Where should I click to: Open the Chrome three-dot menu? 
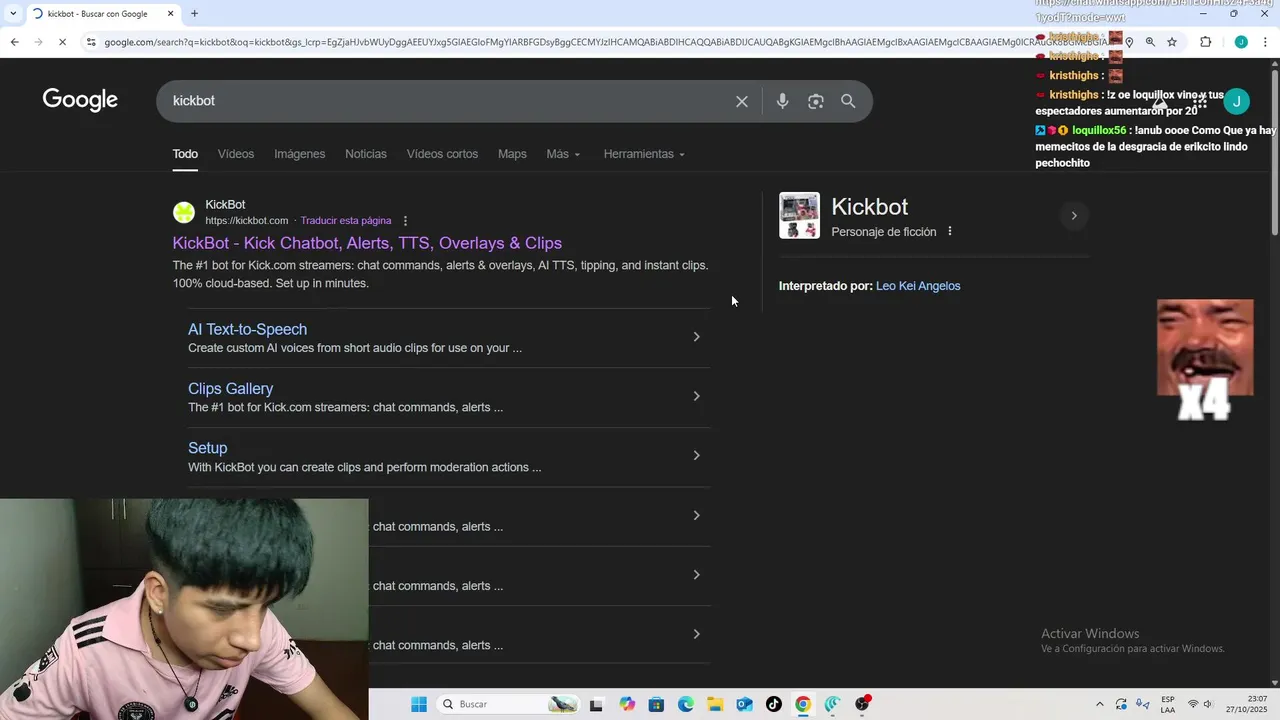[x=1266, y=42]
